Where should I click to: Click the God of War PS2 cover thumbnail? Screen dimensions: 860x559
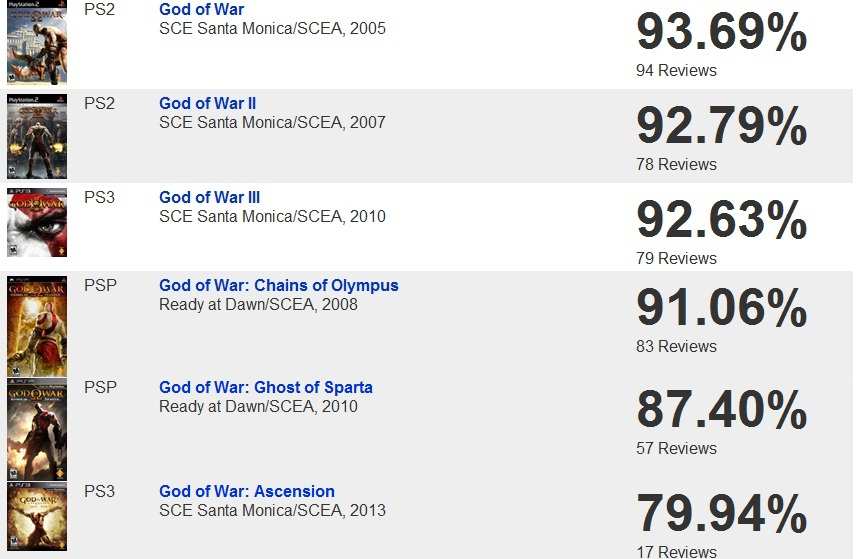[37, 42]
